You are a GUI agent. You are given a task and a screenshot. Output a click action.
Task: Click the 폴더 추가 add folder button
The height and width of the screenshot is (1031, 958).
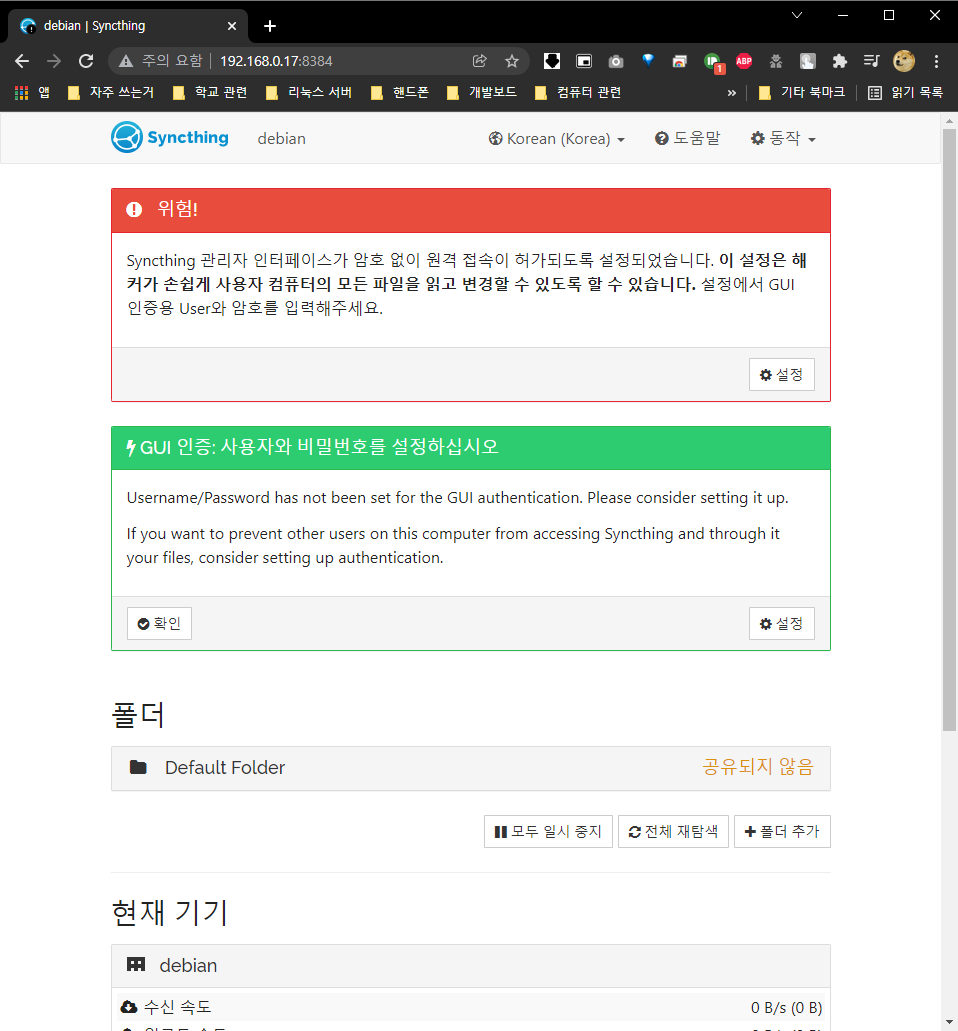tap(782, 832)
